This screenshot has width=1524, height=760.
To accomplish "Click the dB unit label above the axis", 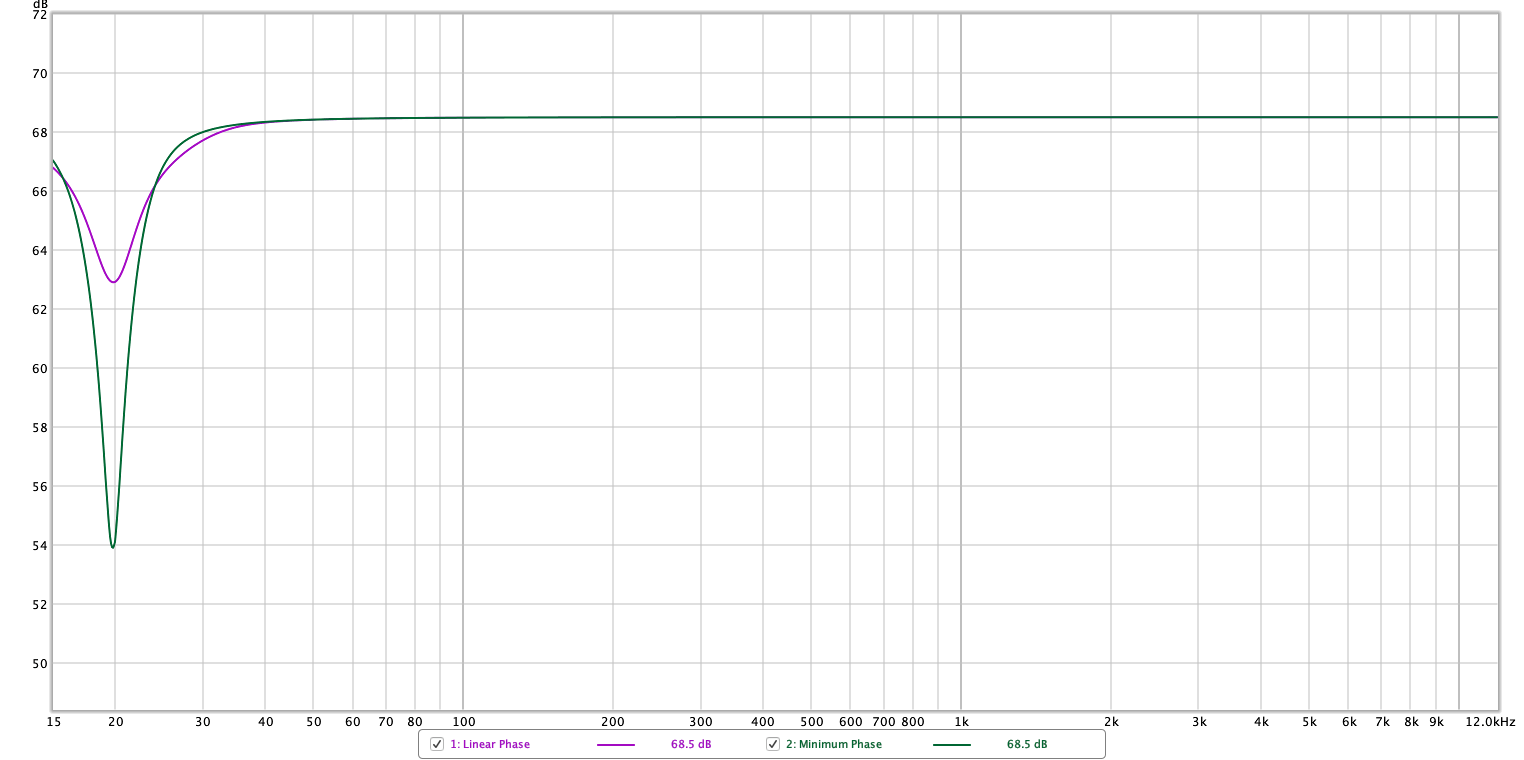I will point(40,4).
